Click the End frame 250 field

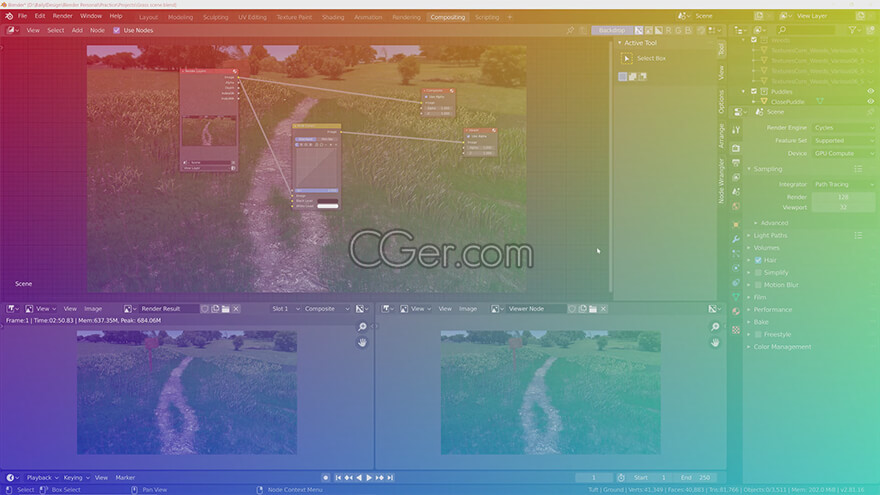[695, 478]
